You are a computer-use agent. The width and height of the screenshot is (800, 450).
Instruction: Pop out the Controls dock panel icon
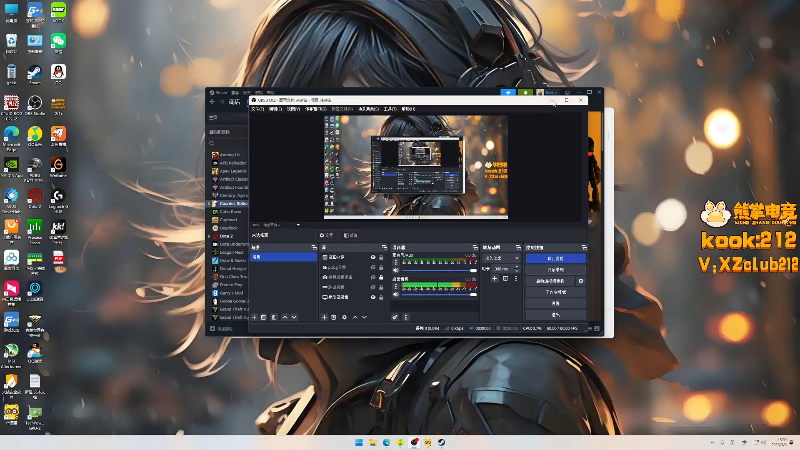[584, 247]
